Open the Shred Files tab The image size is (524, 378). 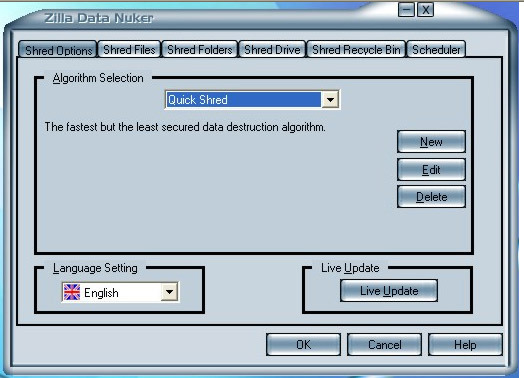(x=129, y=49)
